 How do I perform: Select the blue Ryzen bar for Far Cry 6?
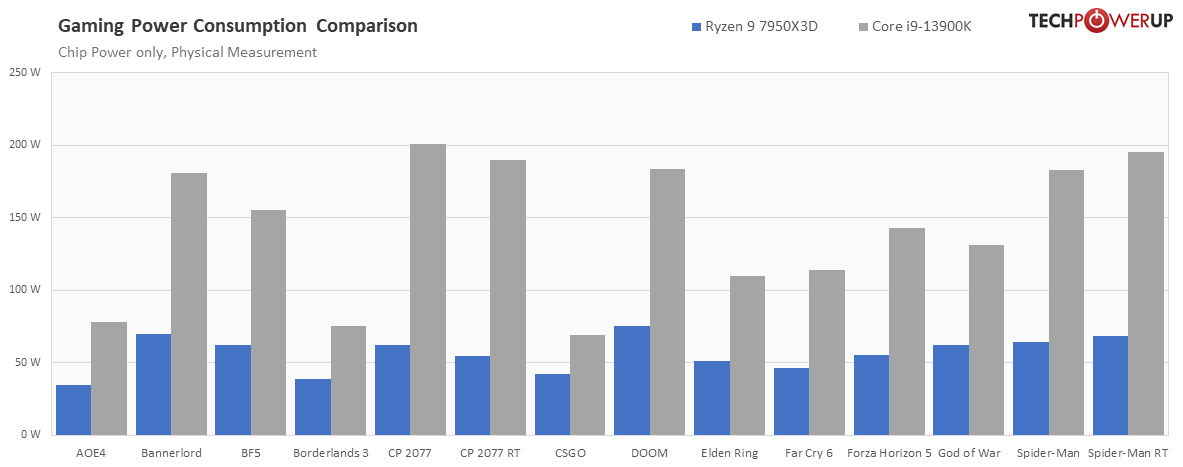[791, 401]
